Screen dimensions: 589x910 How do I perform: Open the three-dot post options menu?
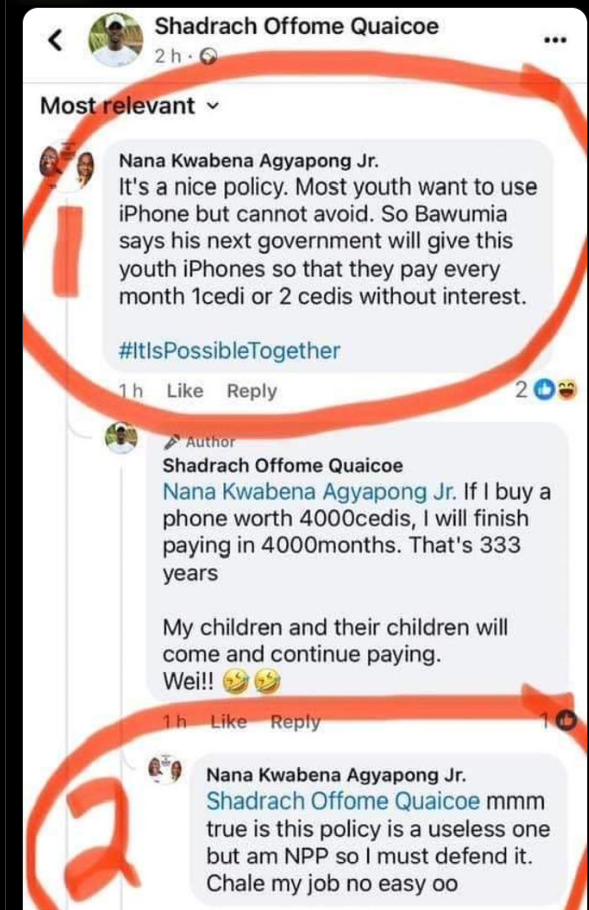(555, 40)
